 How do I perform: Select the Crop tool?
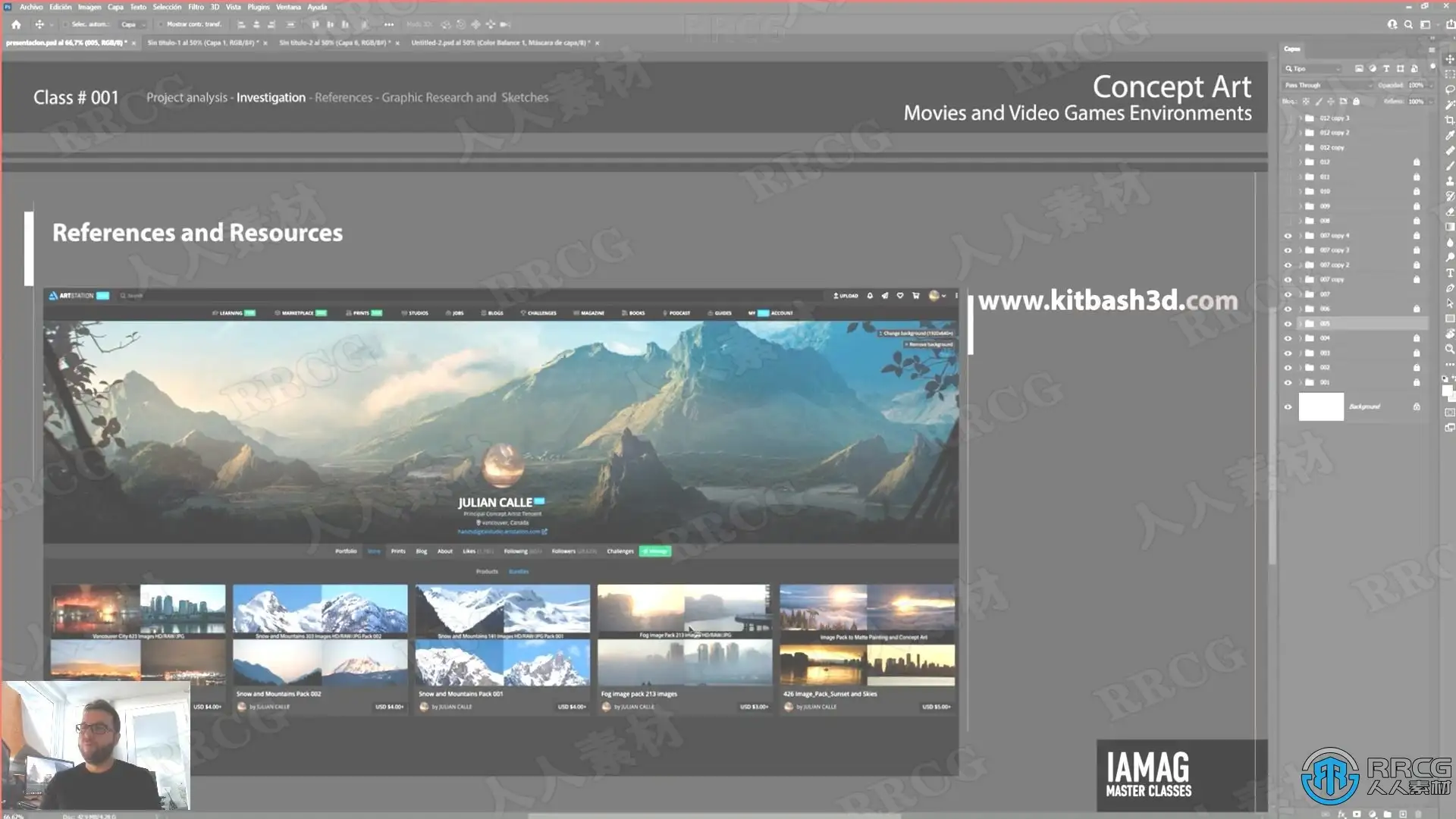[1450, 120]
